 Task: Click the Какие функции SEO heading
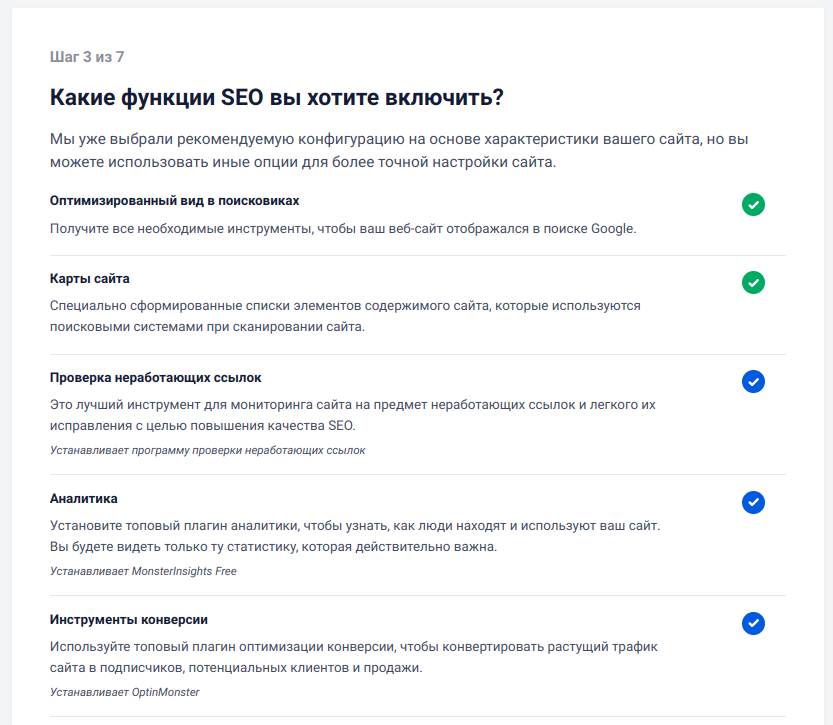click(x=276, y=98)
